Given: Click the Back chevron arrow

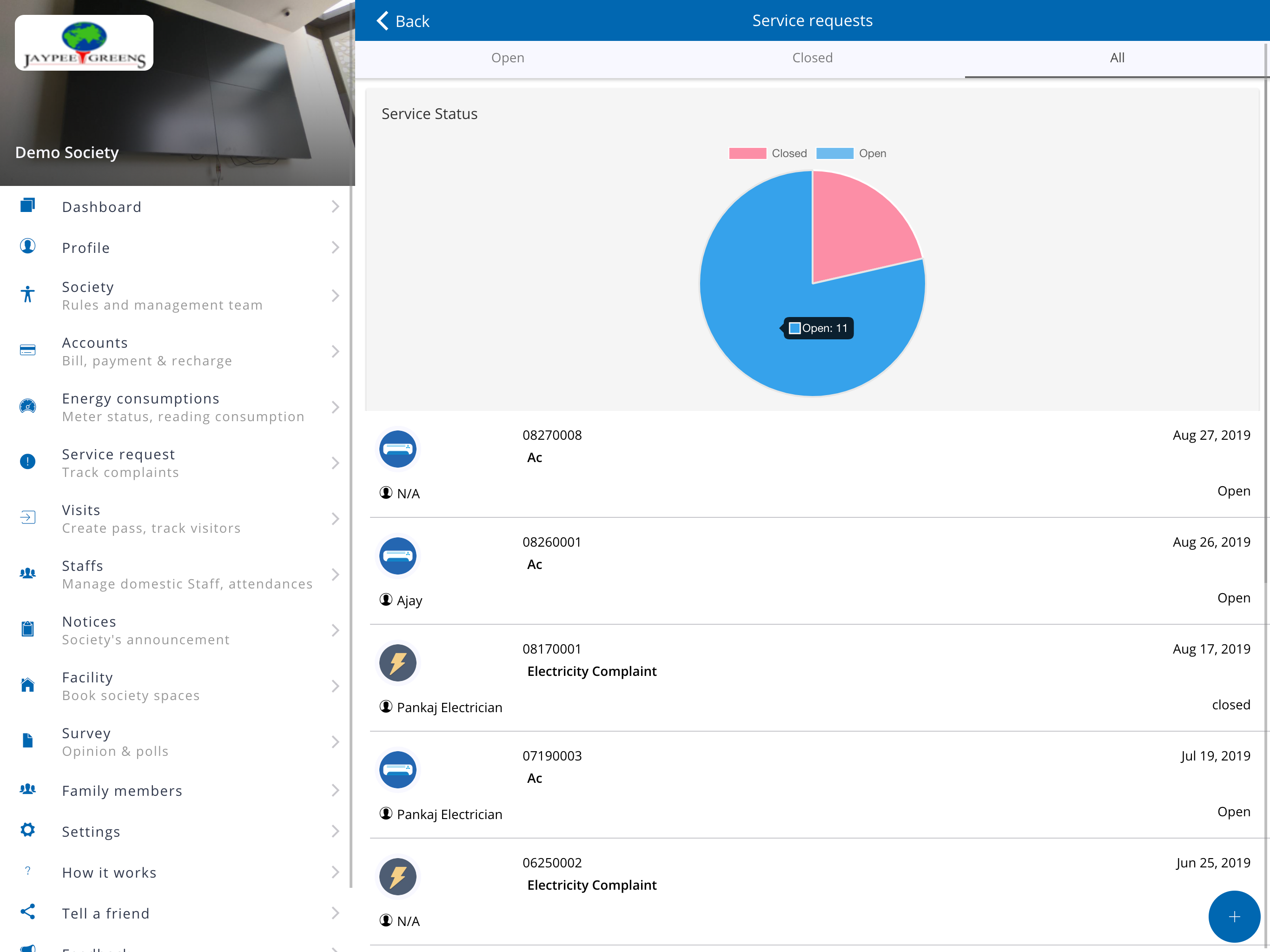Looking at the screenshot, I should [x=383, y=20].
